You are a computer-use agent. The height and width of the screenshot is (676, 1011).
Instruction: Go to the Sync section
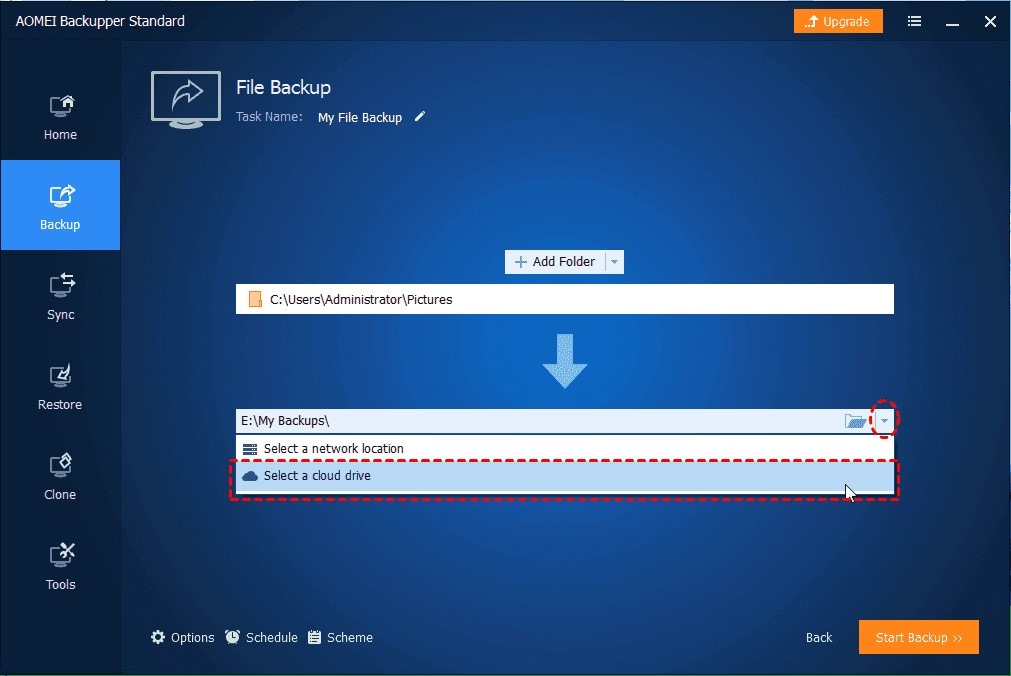60,297
